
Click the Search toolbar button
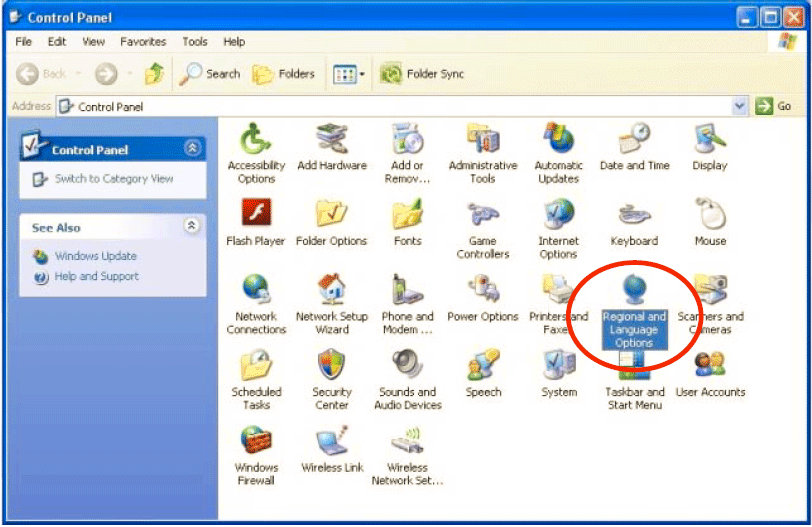[x=210, y=74]
